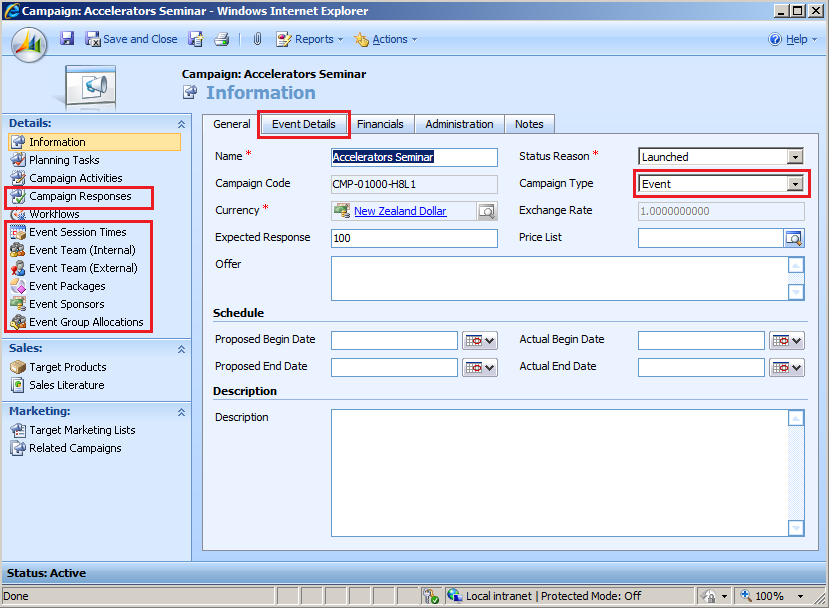Switch to the Financials tab

(380, 124)
